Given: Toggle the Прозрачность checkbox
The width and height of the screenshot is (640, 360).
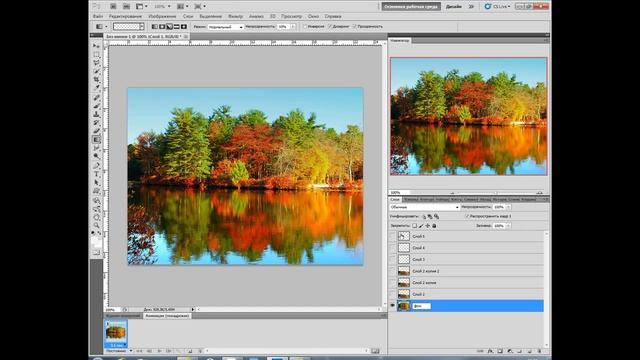Looking at the screenshot, I should [354, 27].
